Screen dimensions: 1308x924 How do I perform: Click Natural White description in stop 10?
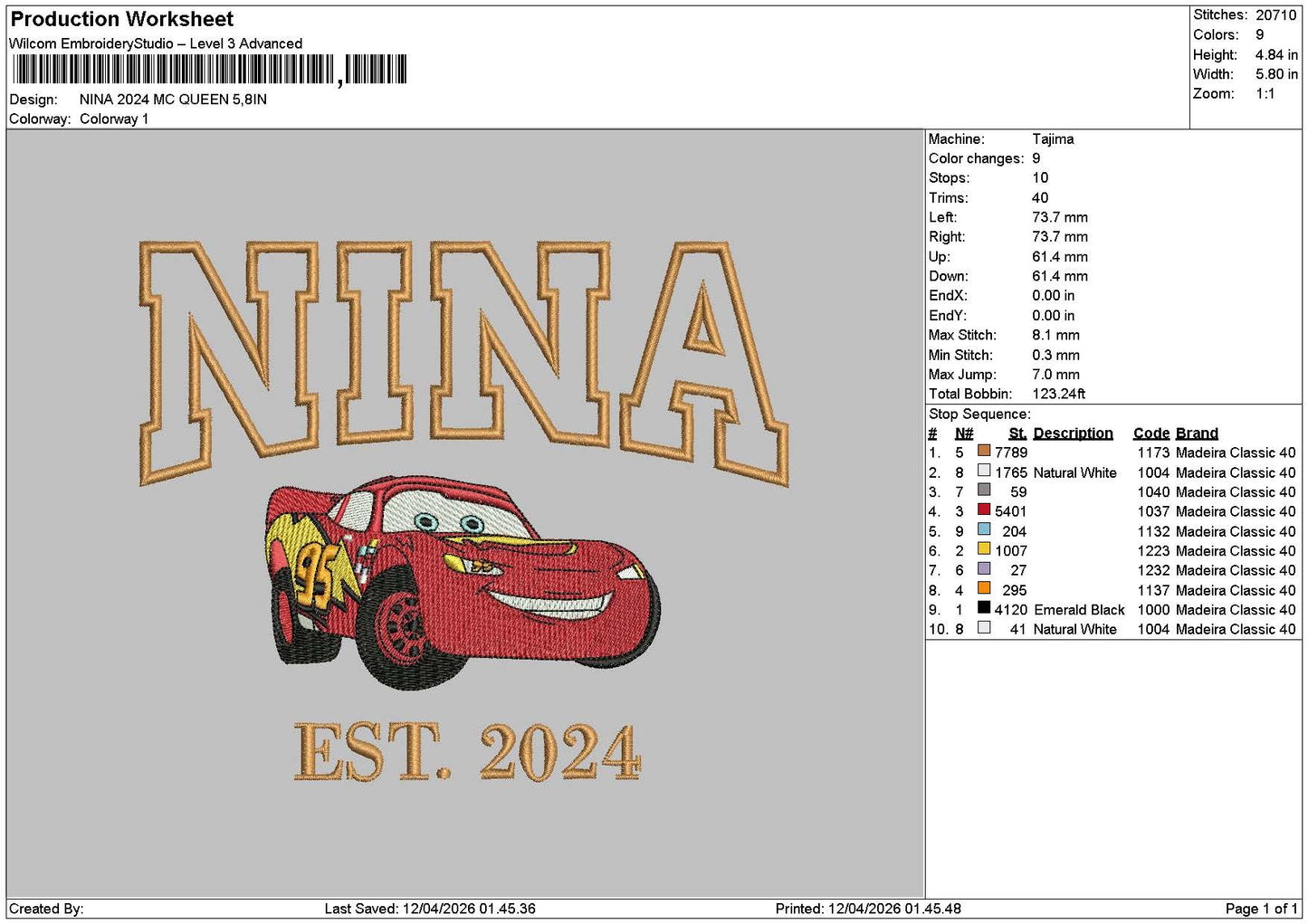(x=1075, y=629)
